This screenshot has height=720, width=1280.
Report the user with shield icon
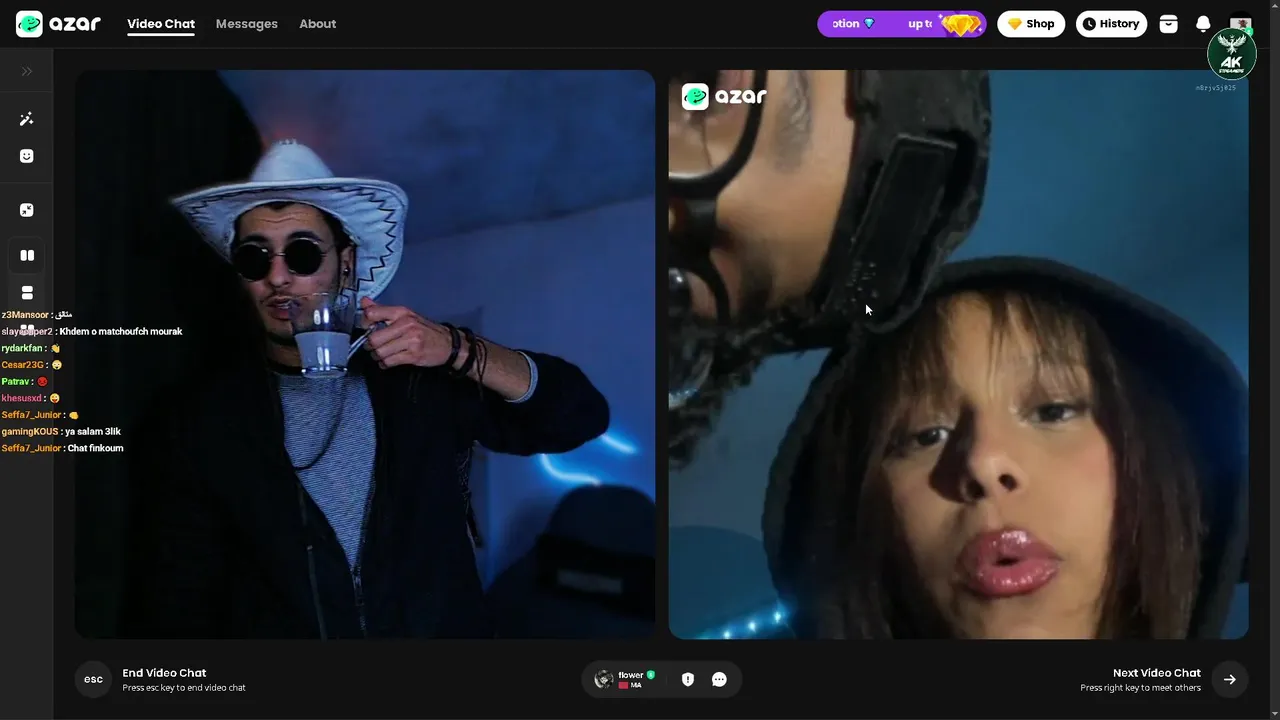688,680
